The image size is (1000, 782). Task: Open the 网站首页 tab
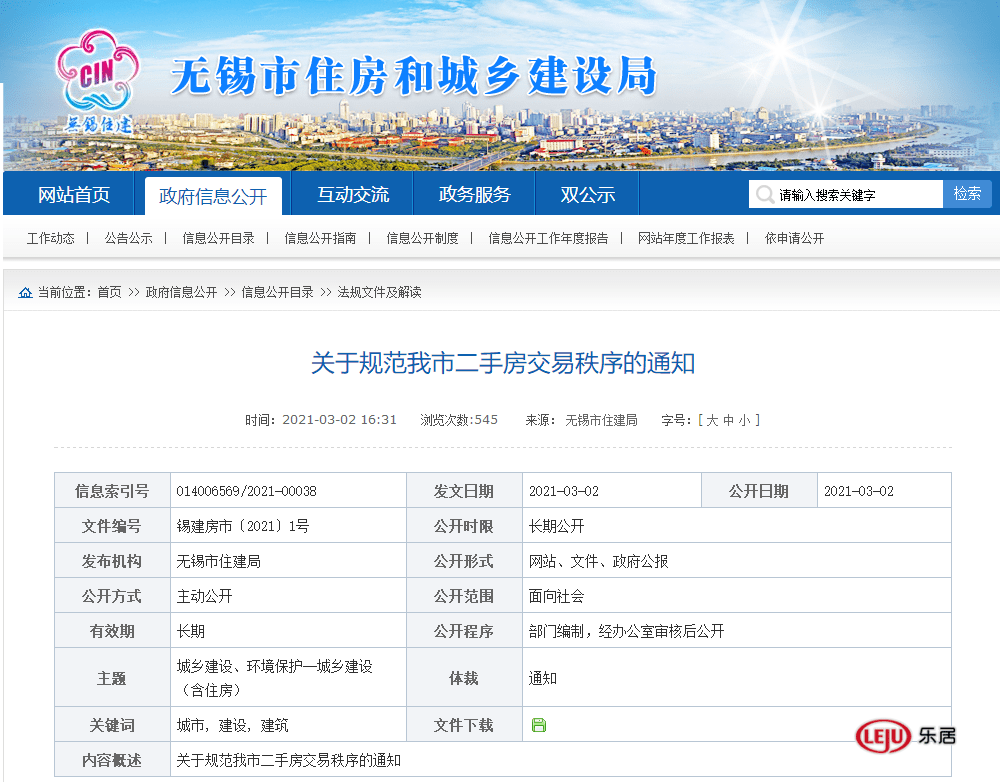[x=74, y=195]
